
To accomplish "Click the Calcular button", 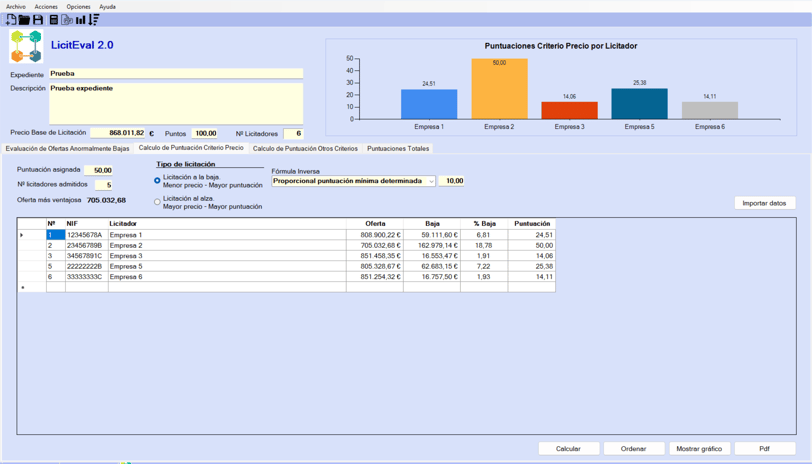I will click(569, 448).
